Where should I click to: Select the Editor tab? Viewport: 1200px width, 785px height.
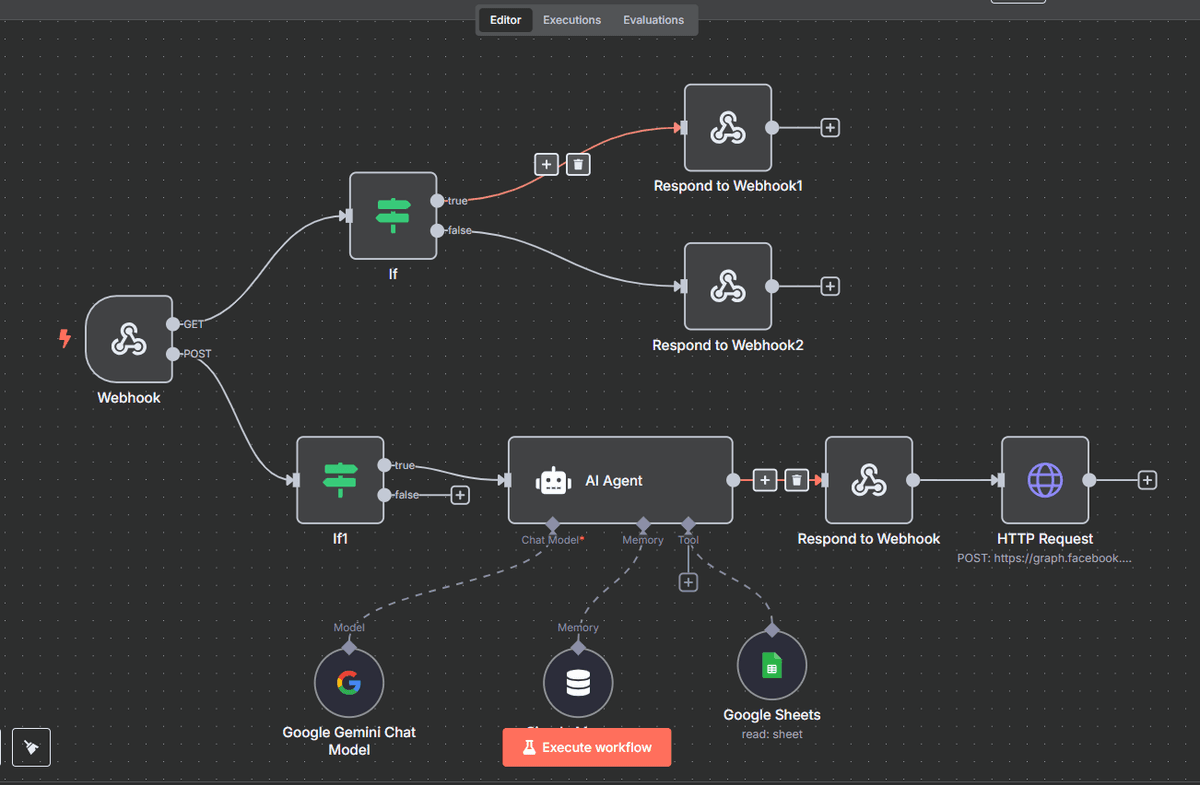coord(505,20)
